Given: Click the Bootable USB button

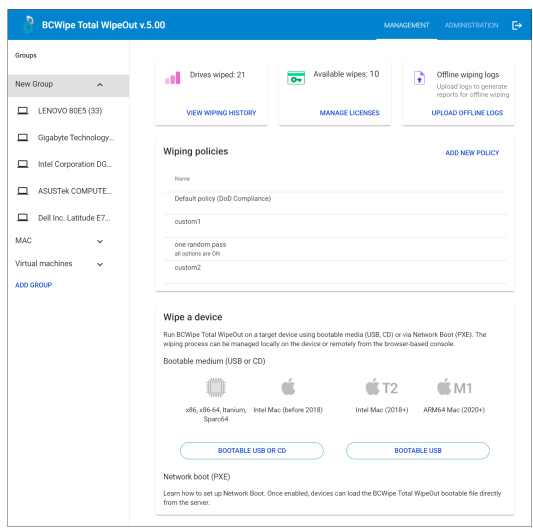Looking at the screenshot, I should click(x=418, y=451).
